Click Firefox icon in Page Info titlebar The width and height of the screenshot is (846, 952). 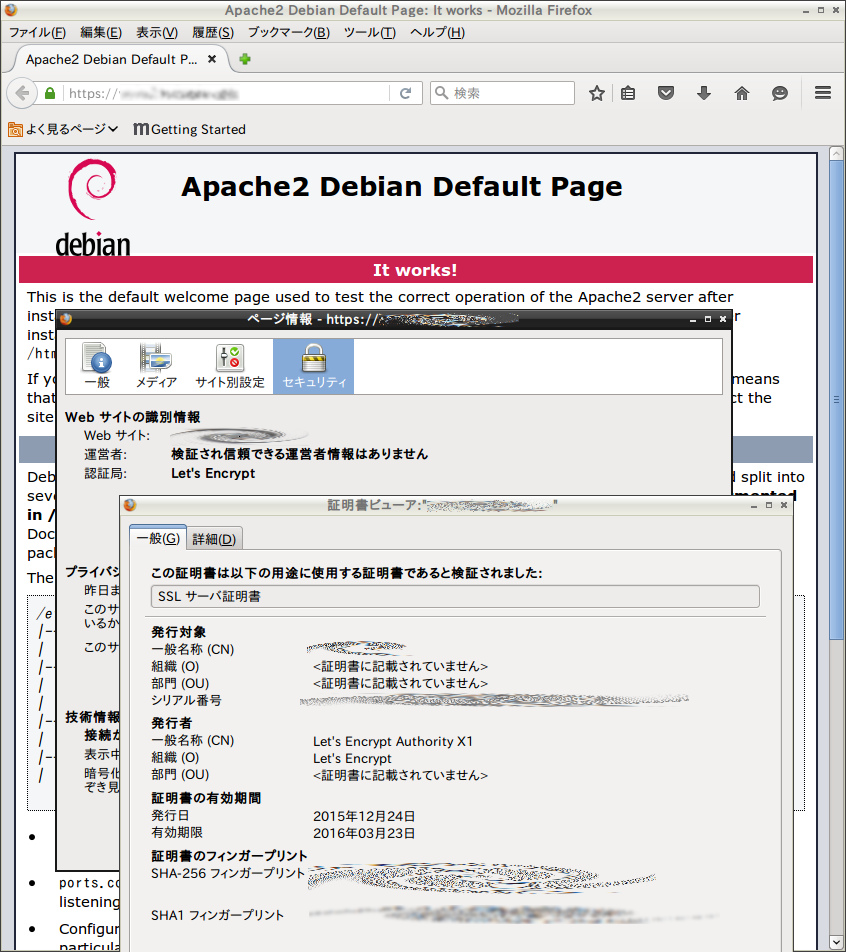click(66, 319)
